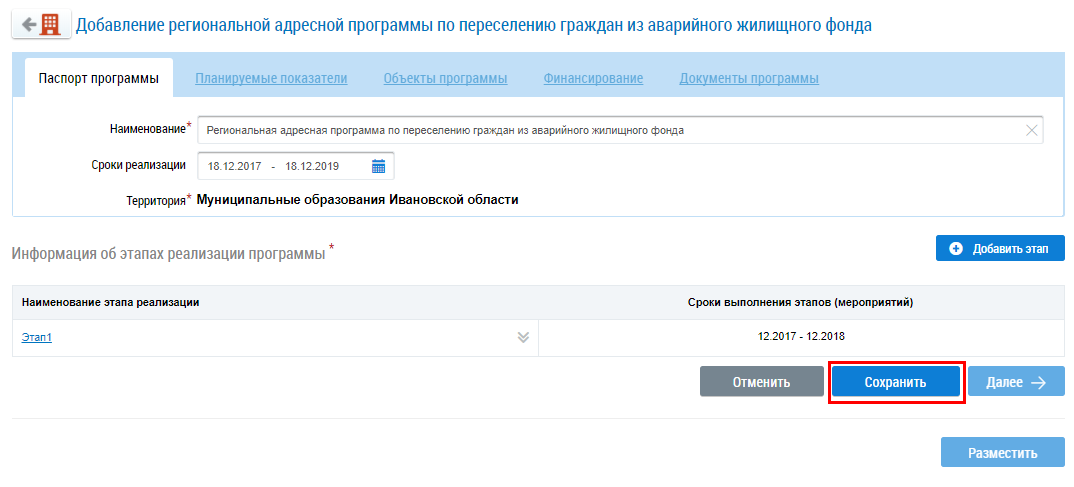Open the Этап1 link
The width and height of the screenshot is (1074, 487).
click(x=37, y=337)
